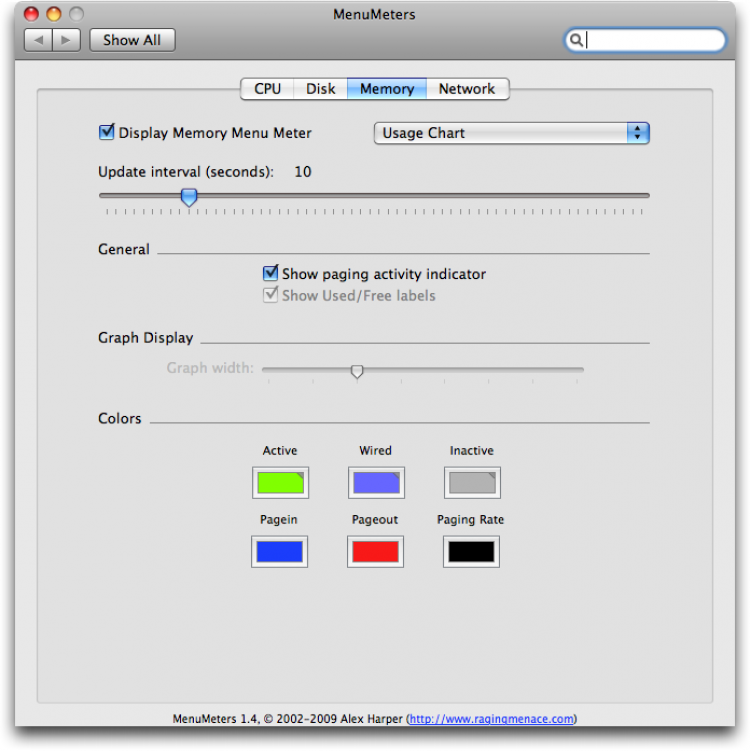
Task: Open the Active color swatch
Action: click(280, 482)
